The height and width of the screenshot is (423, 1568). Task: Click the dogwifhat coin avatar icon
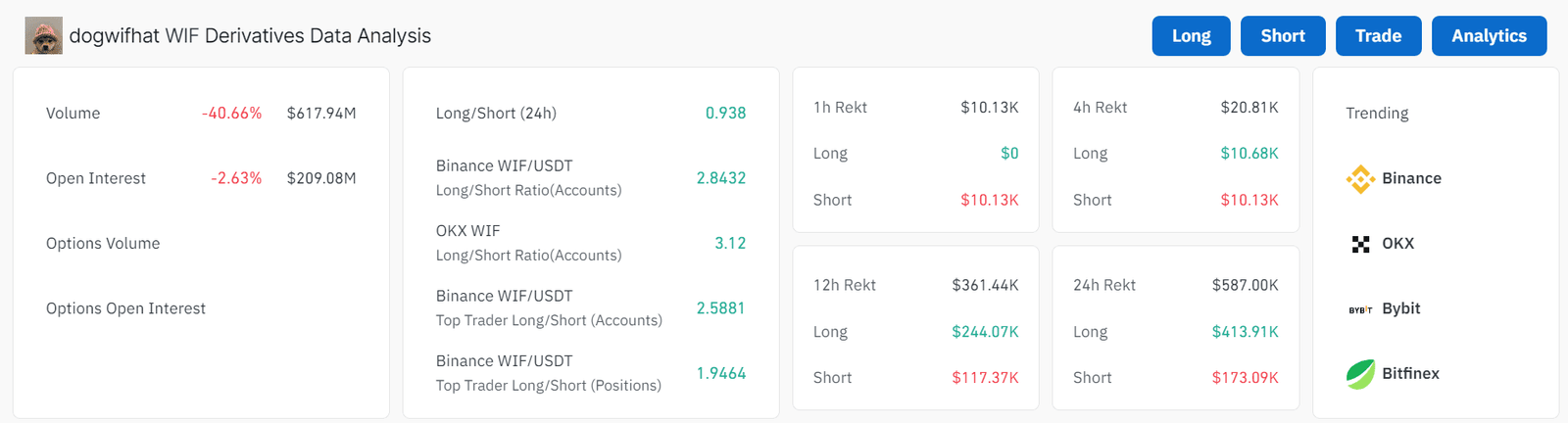[x=43, y=36]
